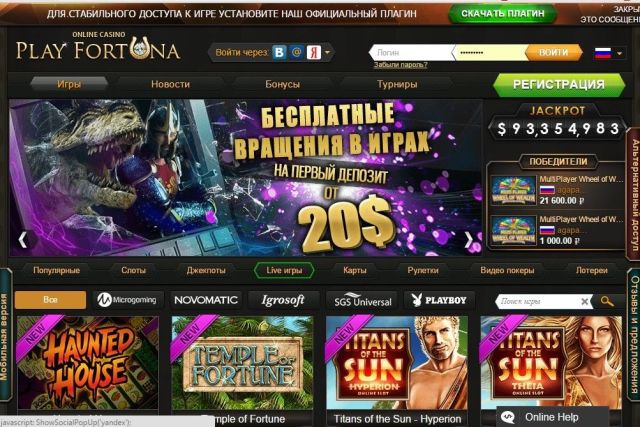Expand the social login dropdown arrow
Viewport: 640px width, 427px height.
tap(327, 53)
